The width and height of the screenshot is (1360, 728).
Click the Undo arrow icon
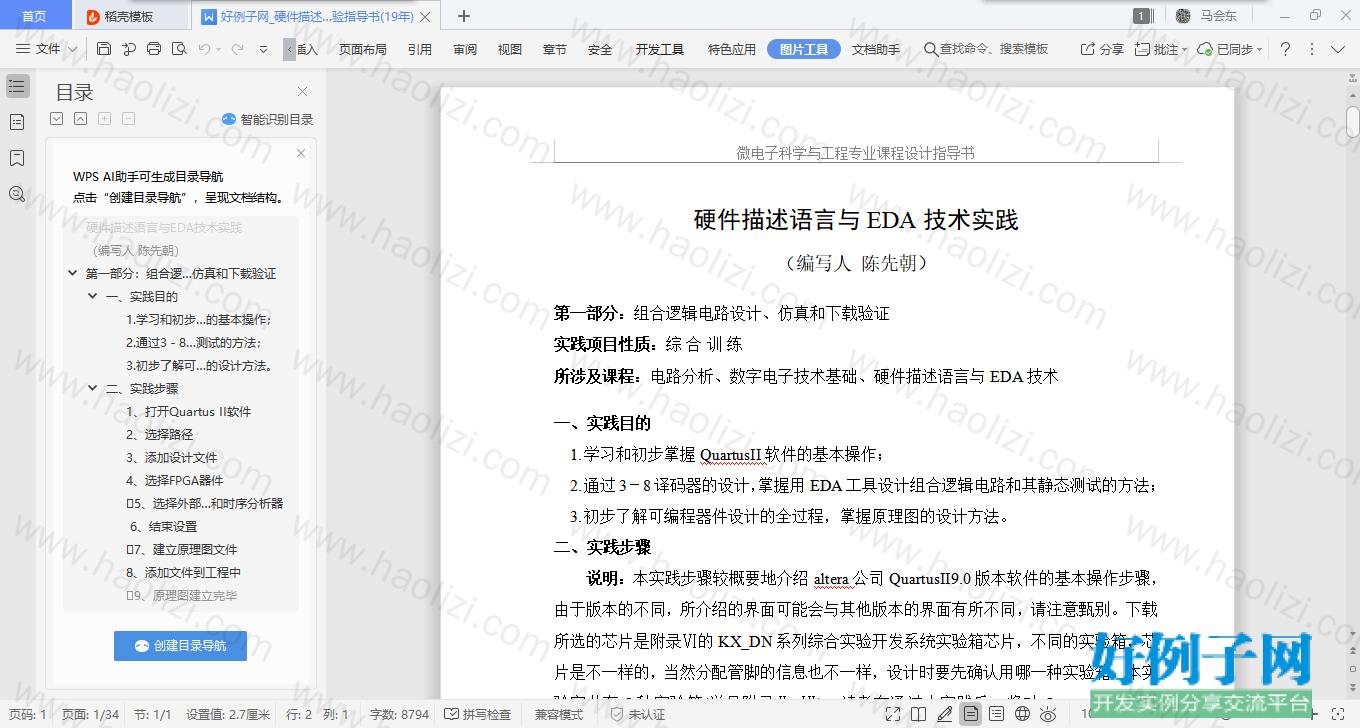pyautogui.click(x=204, y=49)
